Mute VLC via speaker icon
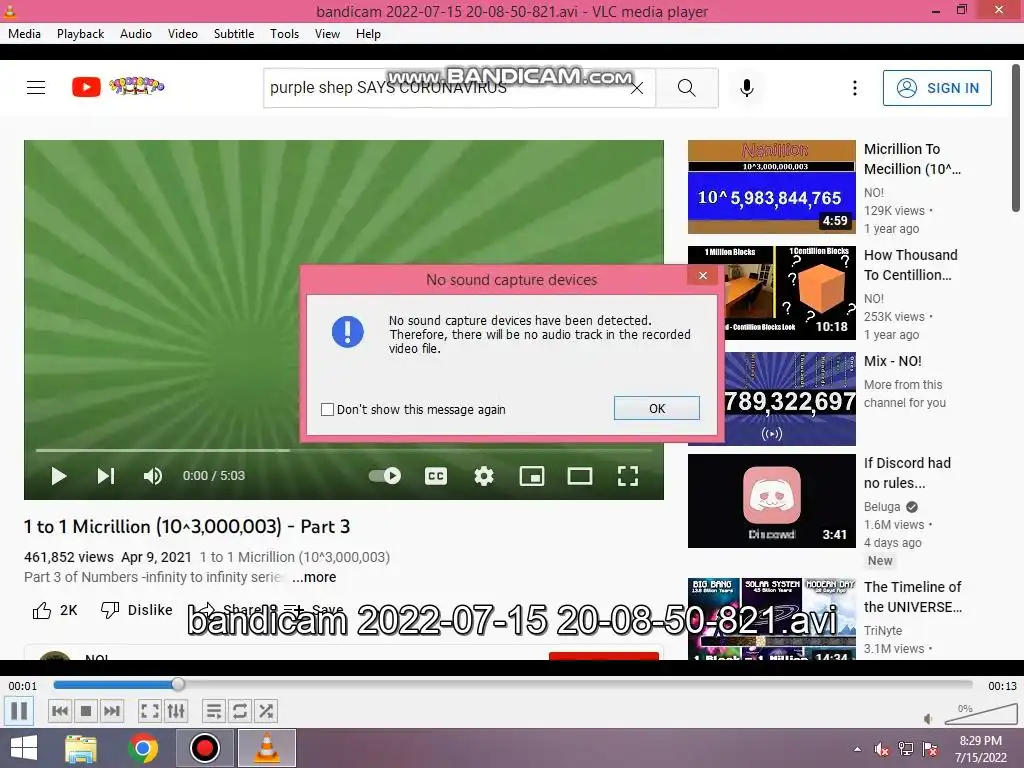The width and height of the screenshot is (1024, 768). (x=928, y=719)
